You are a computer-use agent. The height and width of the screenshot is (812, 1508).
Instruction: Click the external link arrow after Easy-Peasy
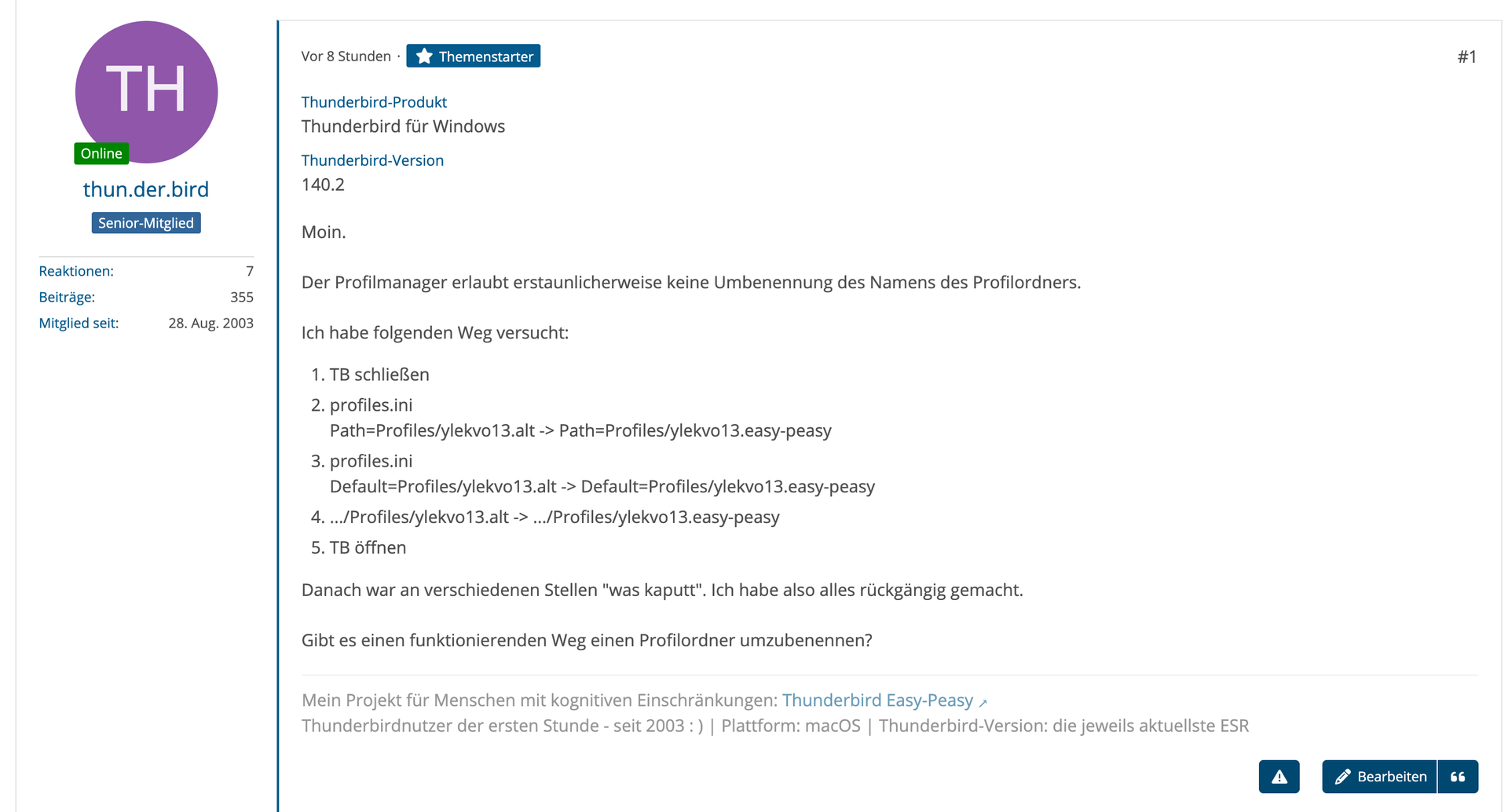[983, 703]
